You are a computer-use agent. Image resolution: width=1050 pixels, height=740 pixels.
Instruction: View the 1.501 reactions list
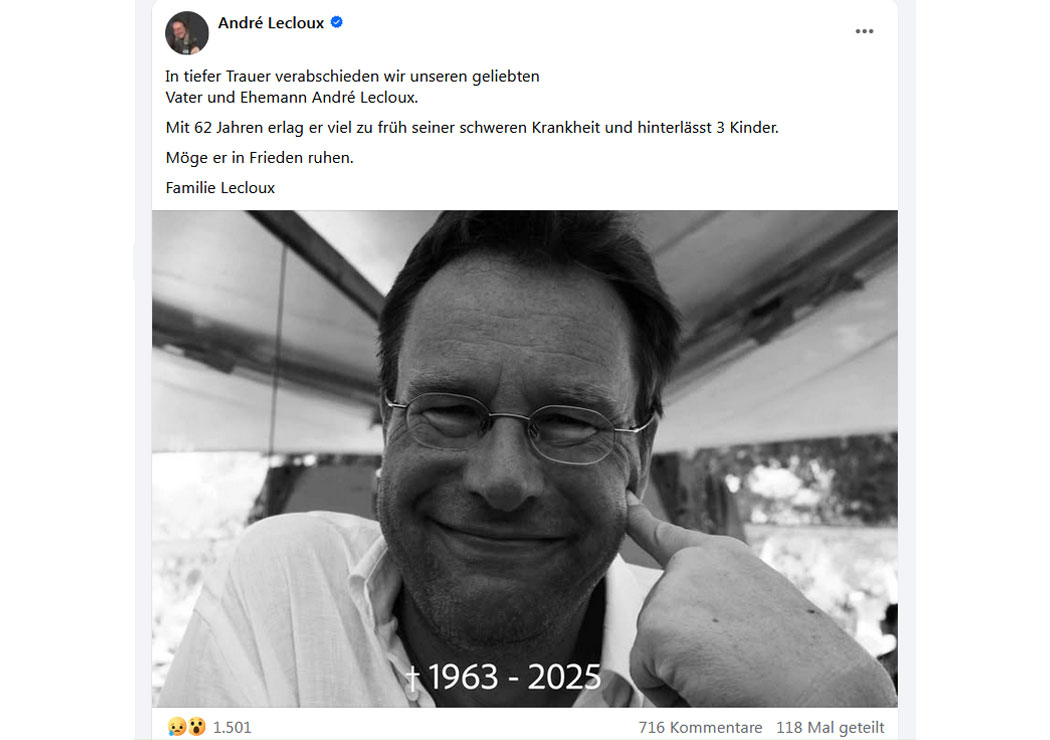[x=232, y=727]
